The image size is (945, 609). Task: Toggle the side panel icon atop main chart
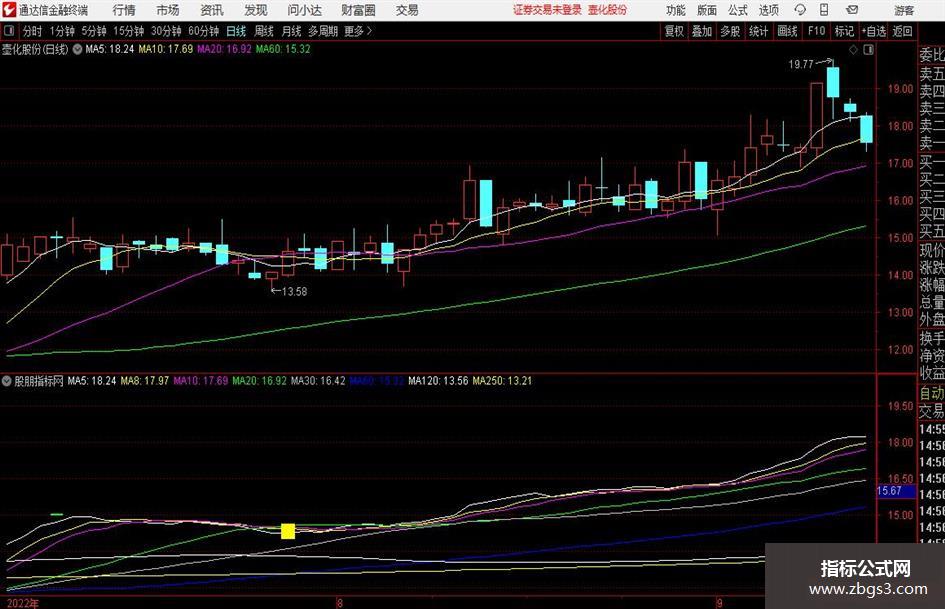(x=868, y=50)
